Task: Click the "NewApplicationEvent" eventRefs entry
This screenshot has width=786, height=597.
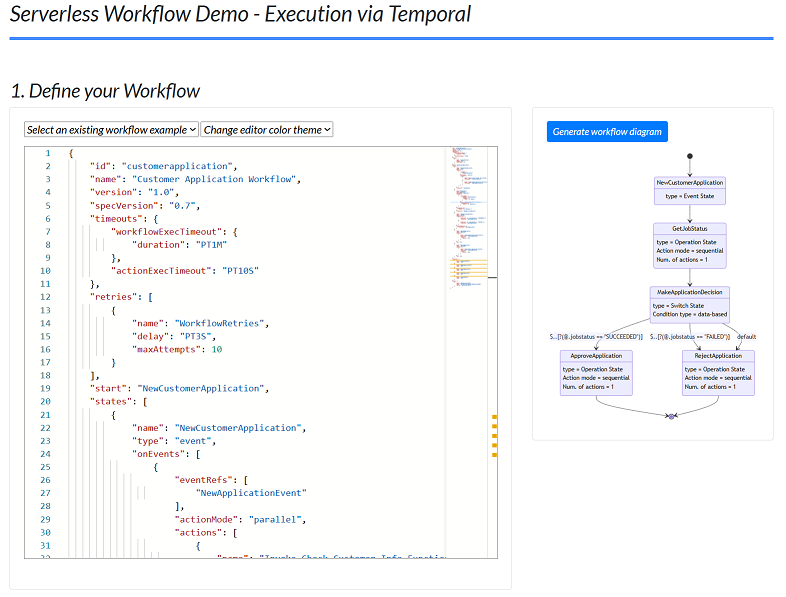Action: 252,493
